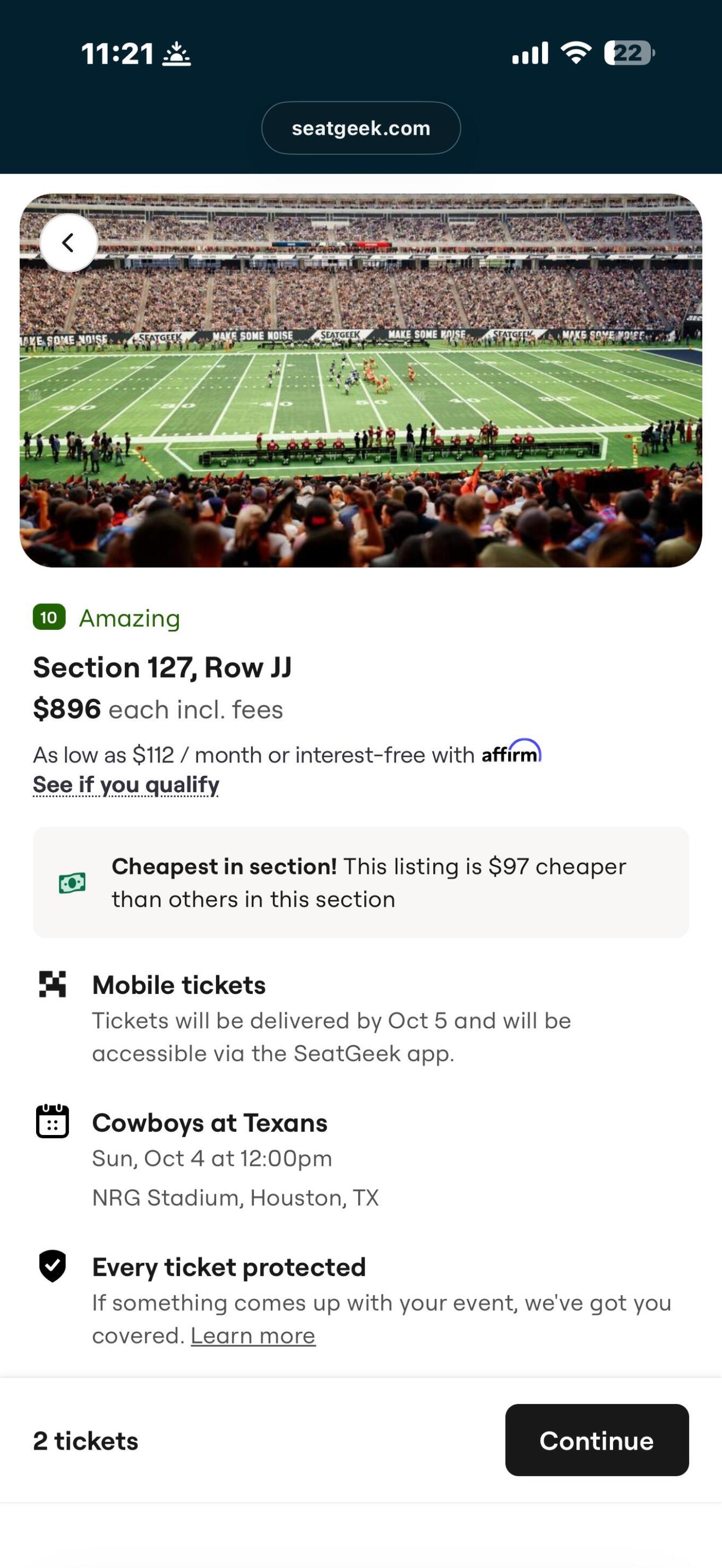Change the 2 tickets quantity
This screenshot has height=1568, width=722.
point(86,1441)
